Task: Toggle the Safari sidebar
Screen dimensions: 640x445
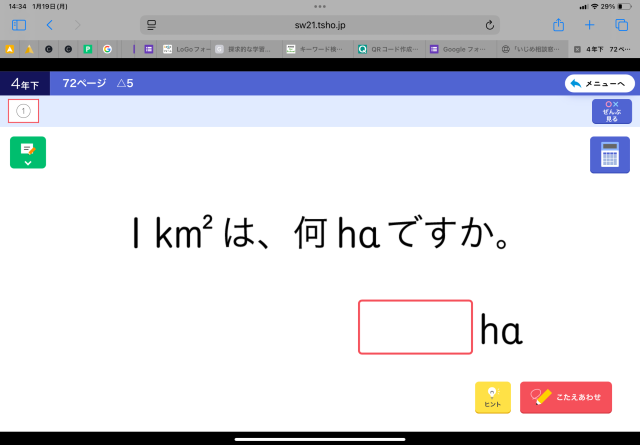Action: [x=19, y=24]
